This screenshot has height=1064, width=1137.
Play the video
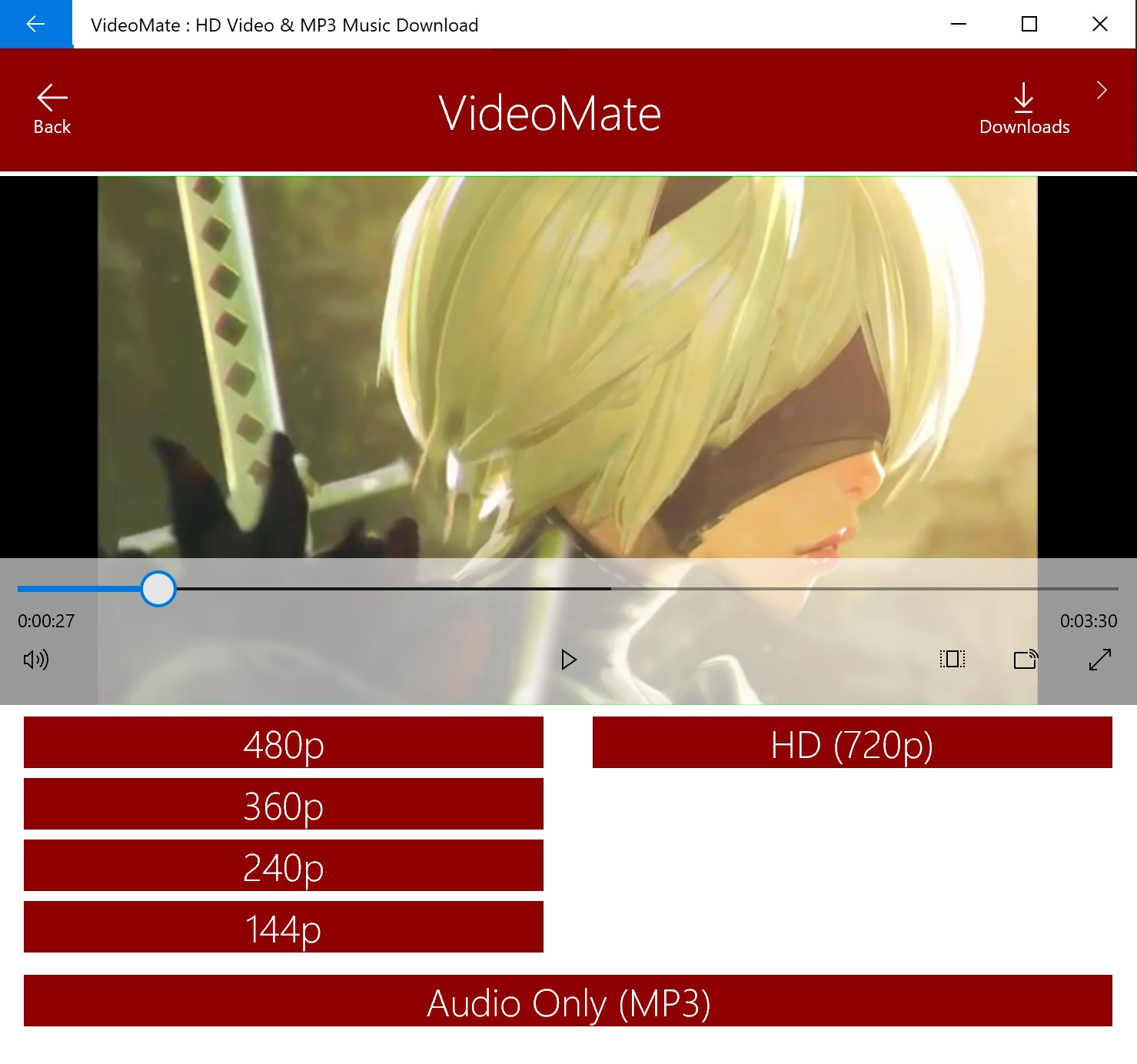(x=569, y=660)
